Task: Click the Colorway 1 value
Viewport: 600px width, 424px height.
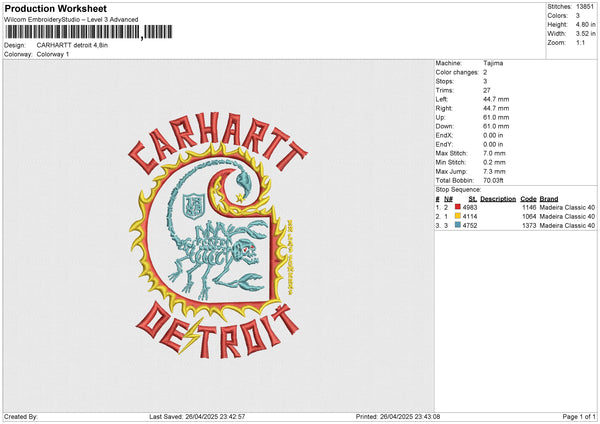Action: (53, 55)
